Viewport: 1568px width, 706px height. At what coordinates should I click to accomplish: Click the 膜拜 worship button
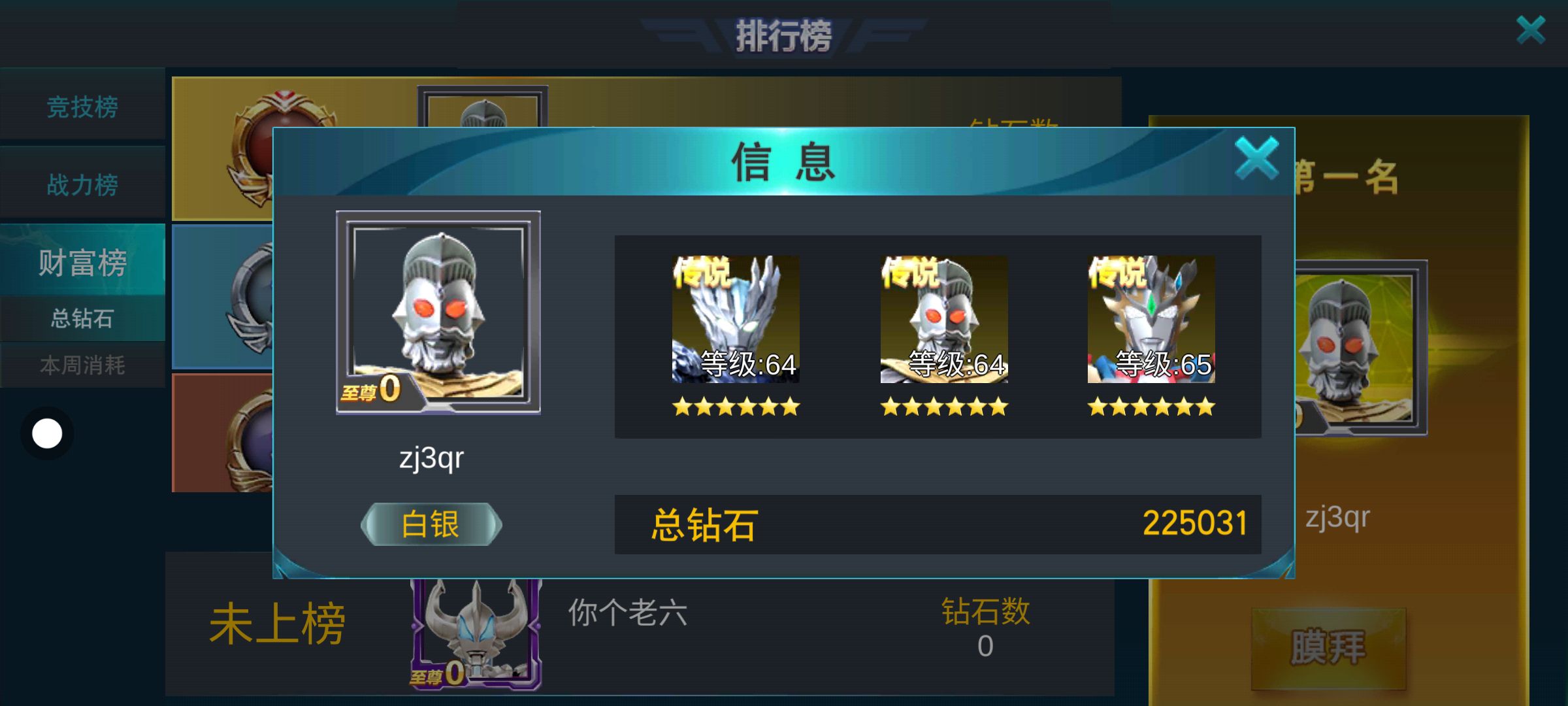(x=1328, y=648)
